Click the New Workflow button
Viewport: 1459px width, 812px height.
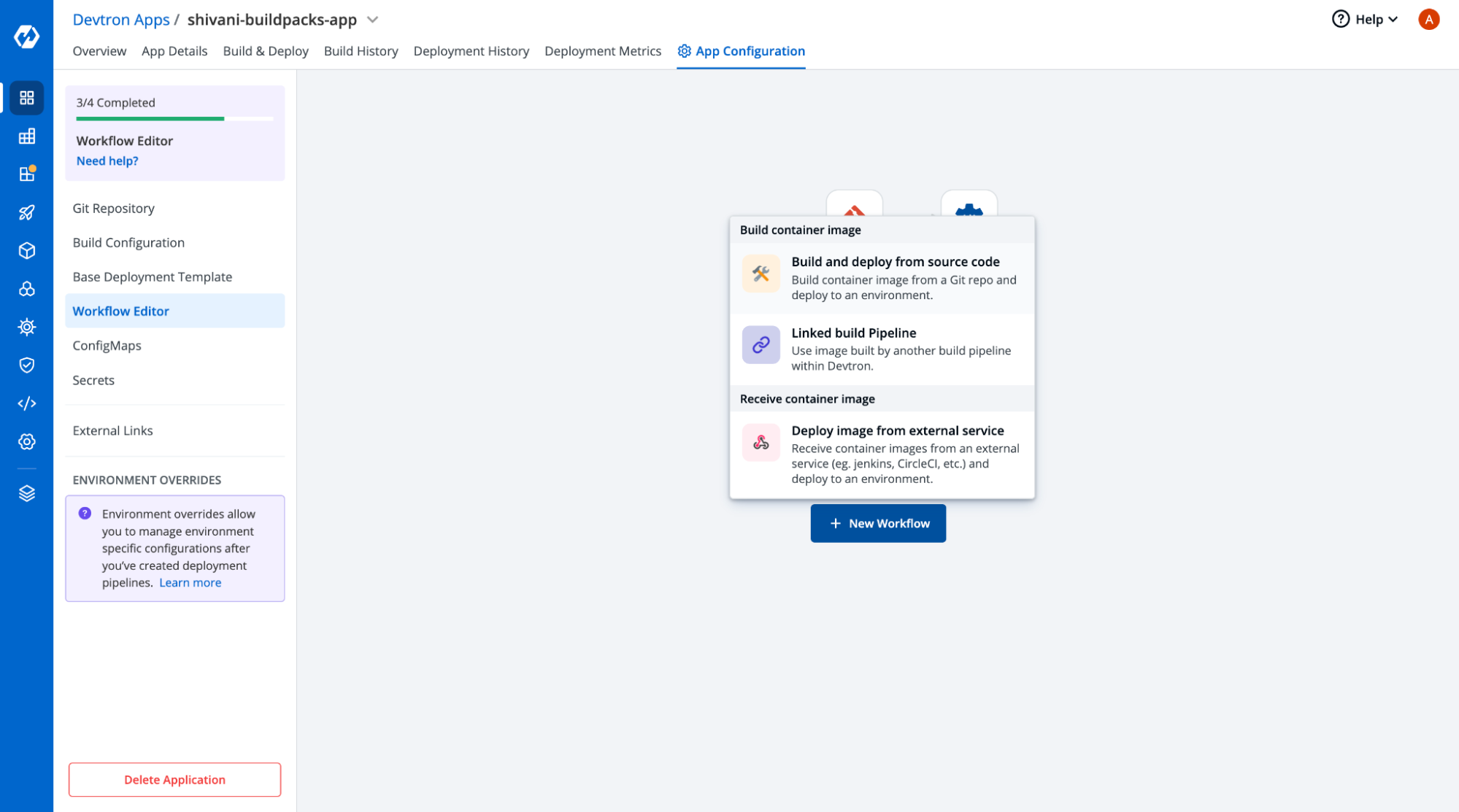pyautogui.click(x=878, y=524)
